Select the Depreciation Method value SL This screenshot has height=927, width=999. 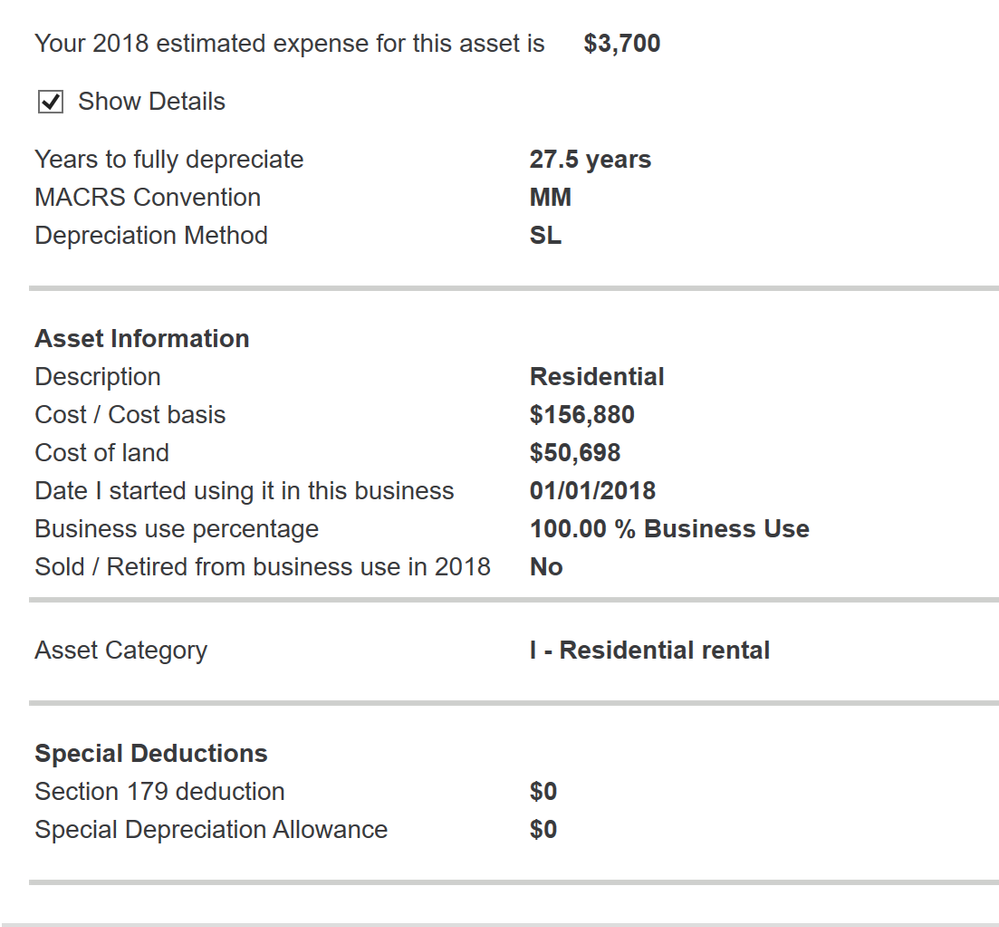point(545,236)
